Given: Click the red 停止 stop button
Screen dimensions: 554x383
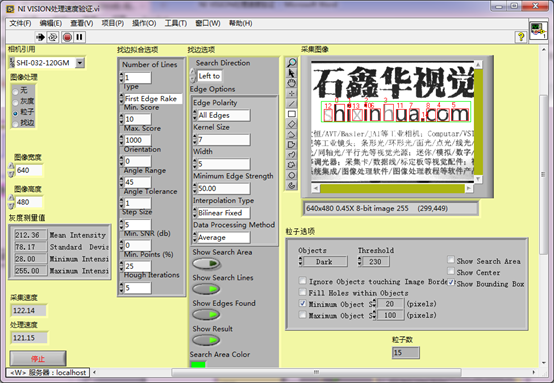Looking at the screenshot, I should tap(38, 358).
